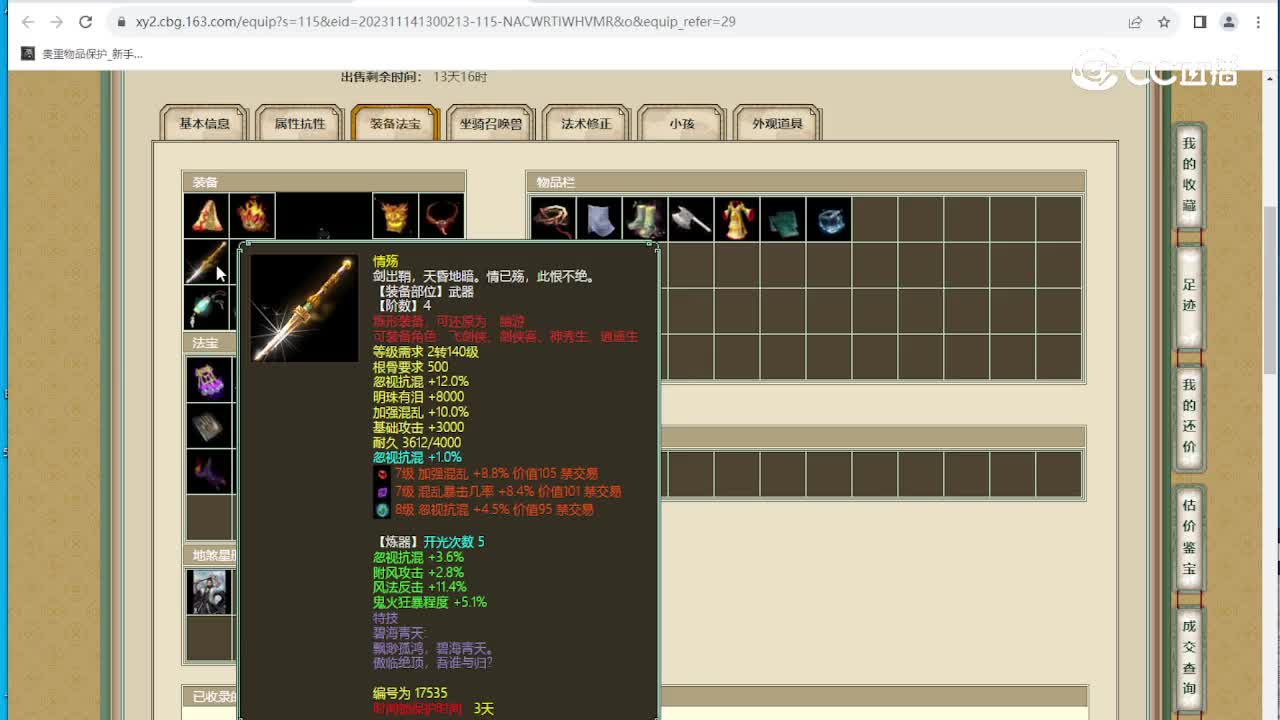Switch to the 装备法宝 tab
The width and height of the screenshot is (1280, 720).
coord(395,124)
